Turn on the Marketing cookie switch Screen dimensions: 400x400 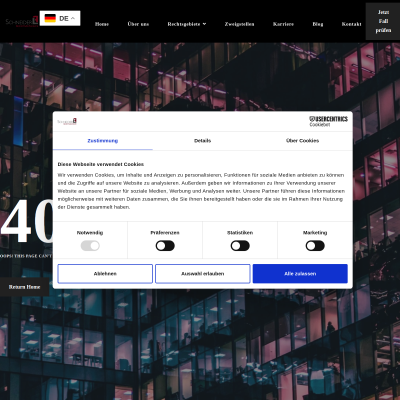[x=315, y=246]
